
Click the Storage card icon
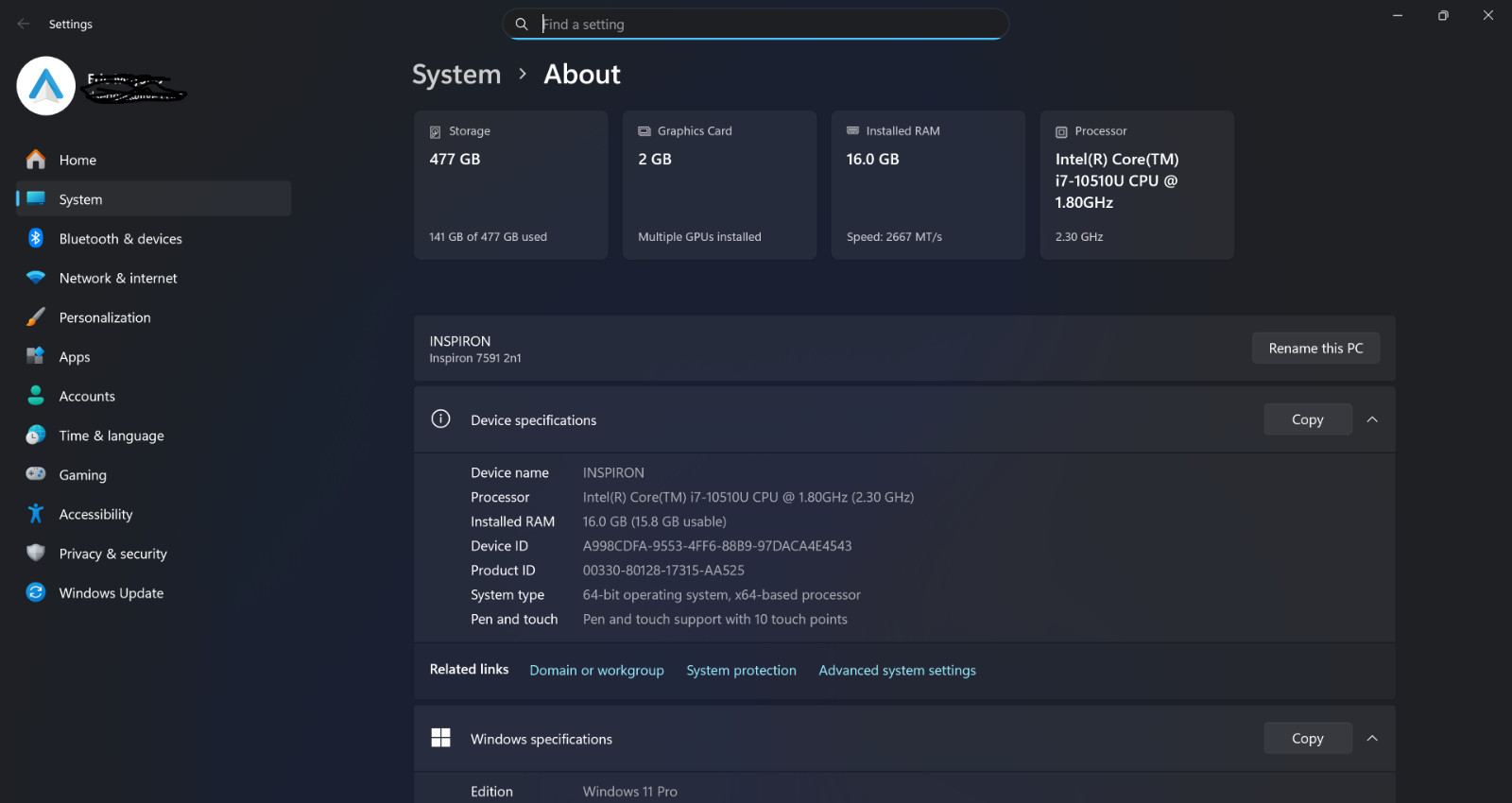[436, 132]
